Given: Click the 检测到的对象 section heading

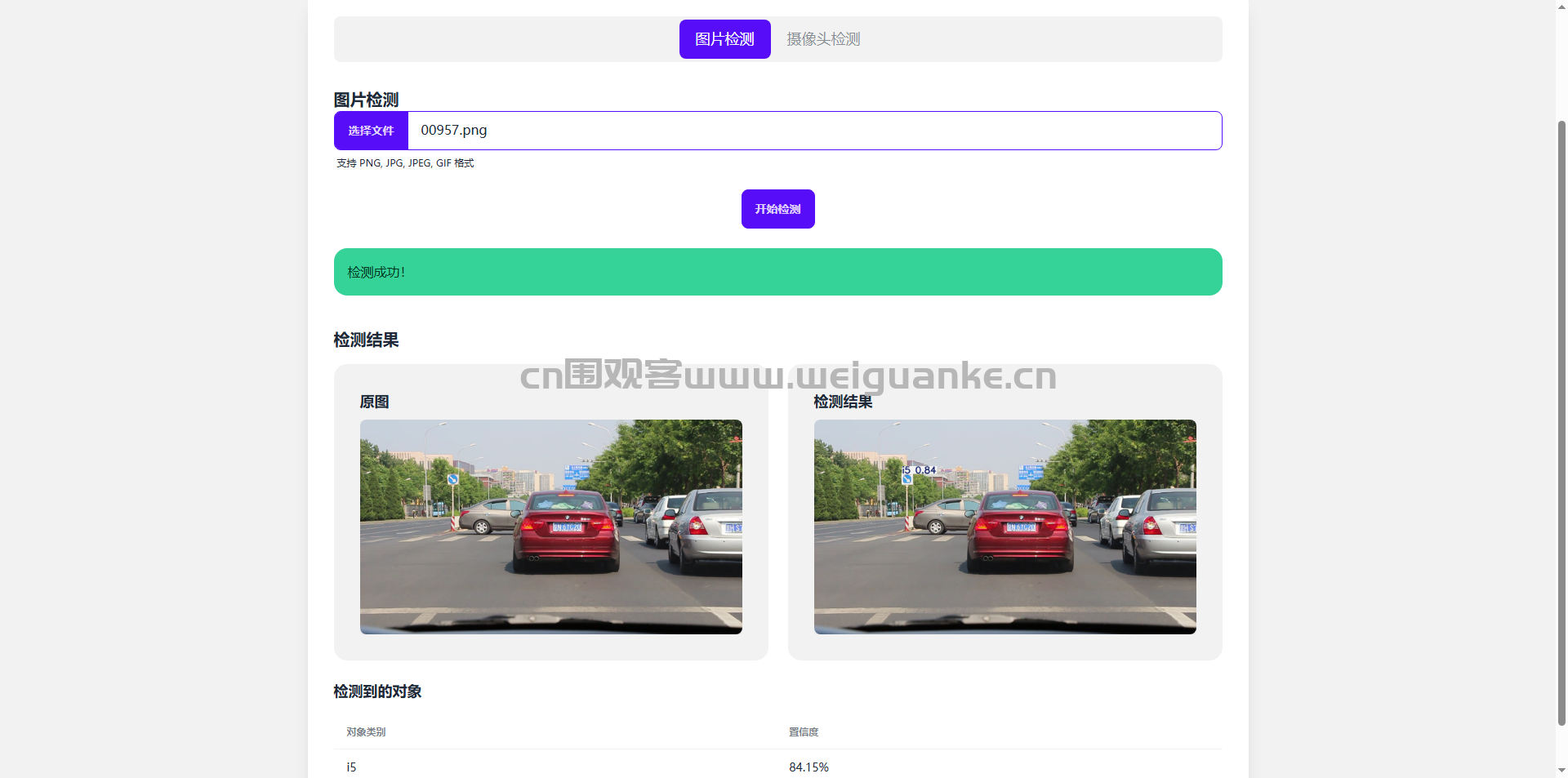Looking at the screenshot, I should pos(377,691).
